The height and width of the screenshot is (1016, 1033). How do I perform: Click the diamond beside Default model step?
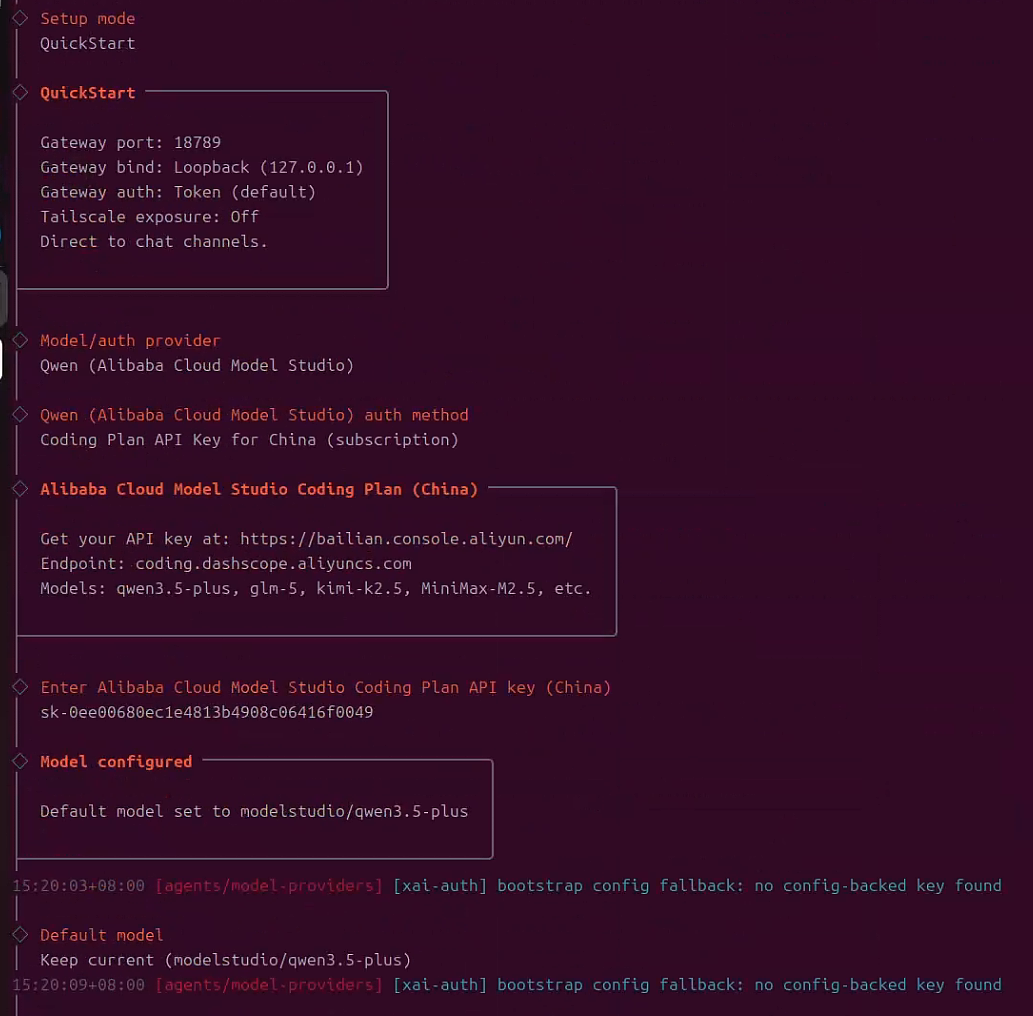click(19, 935)
